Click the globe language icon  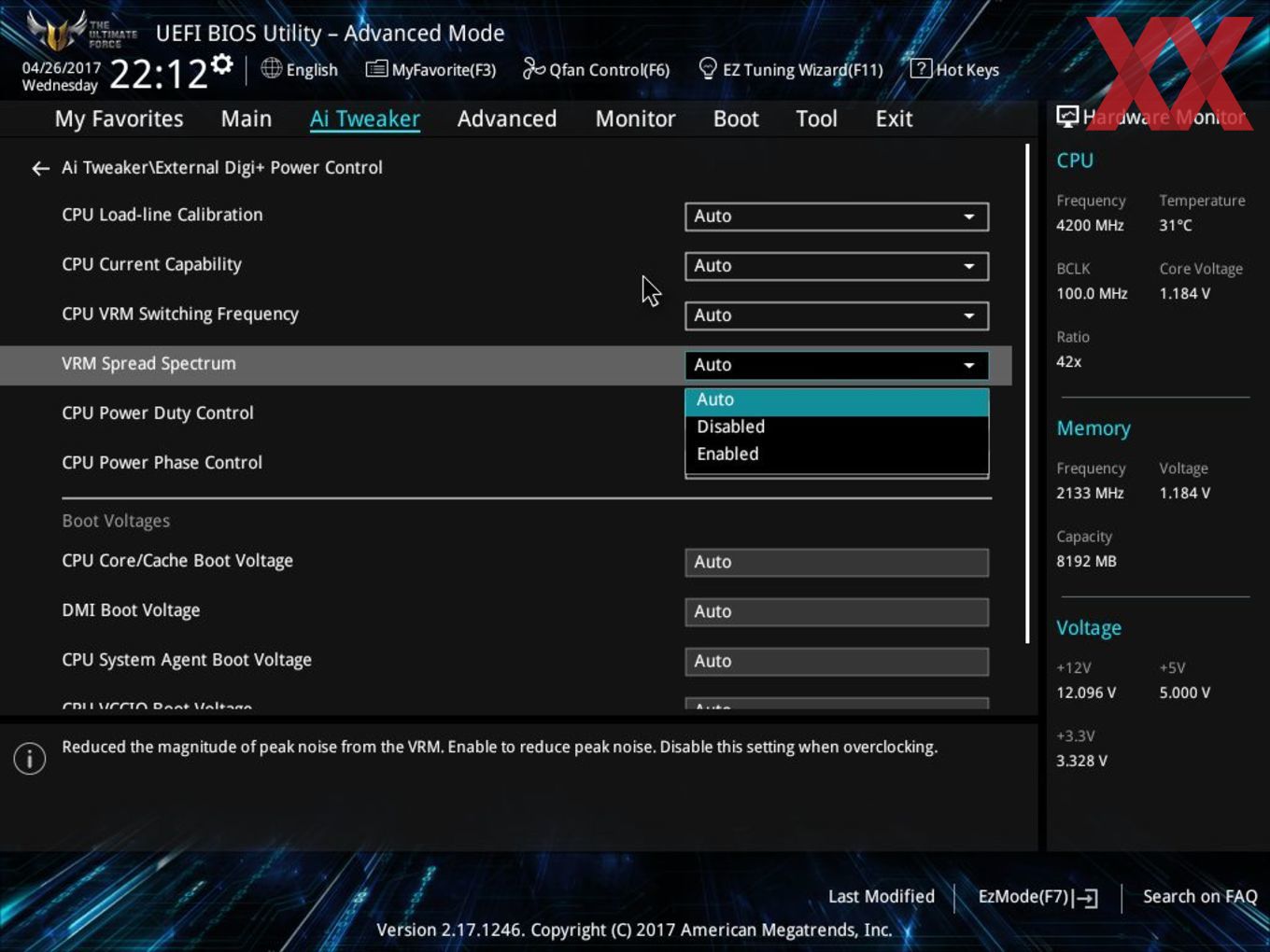click(271, 68)
